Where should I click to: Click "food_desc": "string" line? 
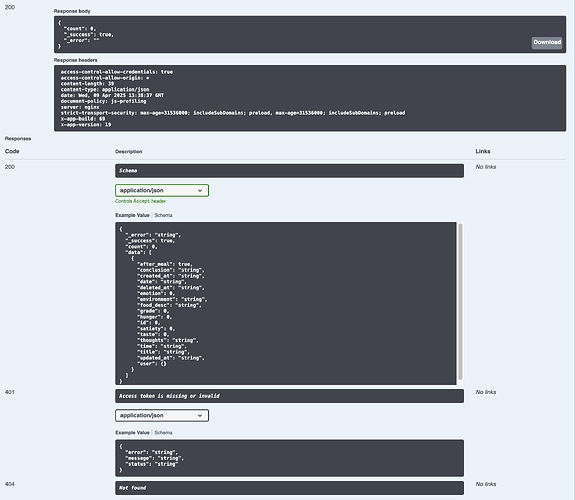[169, 305]
